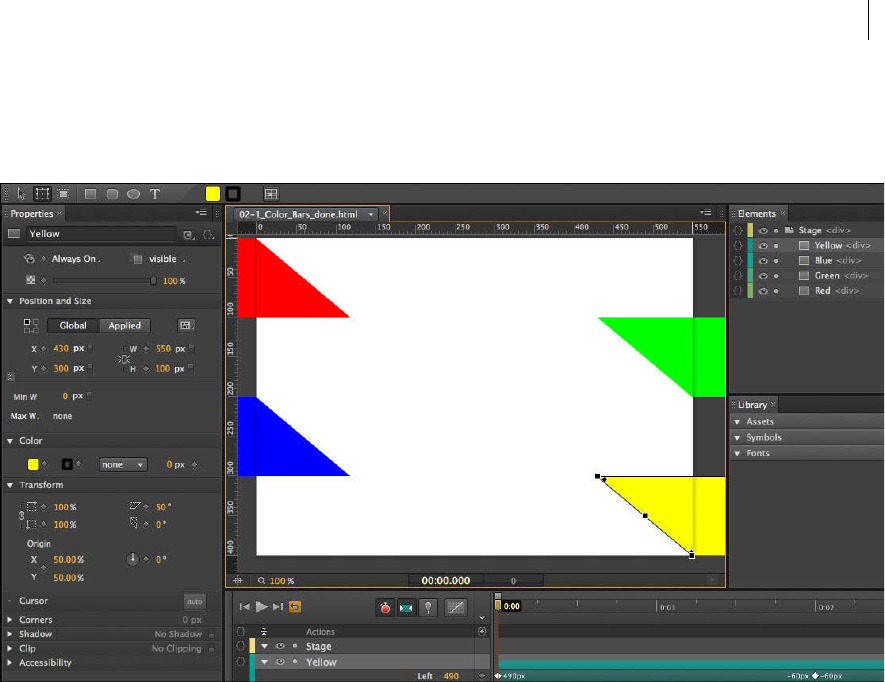885x682 pixels.
Task: Switch to Global coordinates
Action: (x=73, y=325)
